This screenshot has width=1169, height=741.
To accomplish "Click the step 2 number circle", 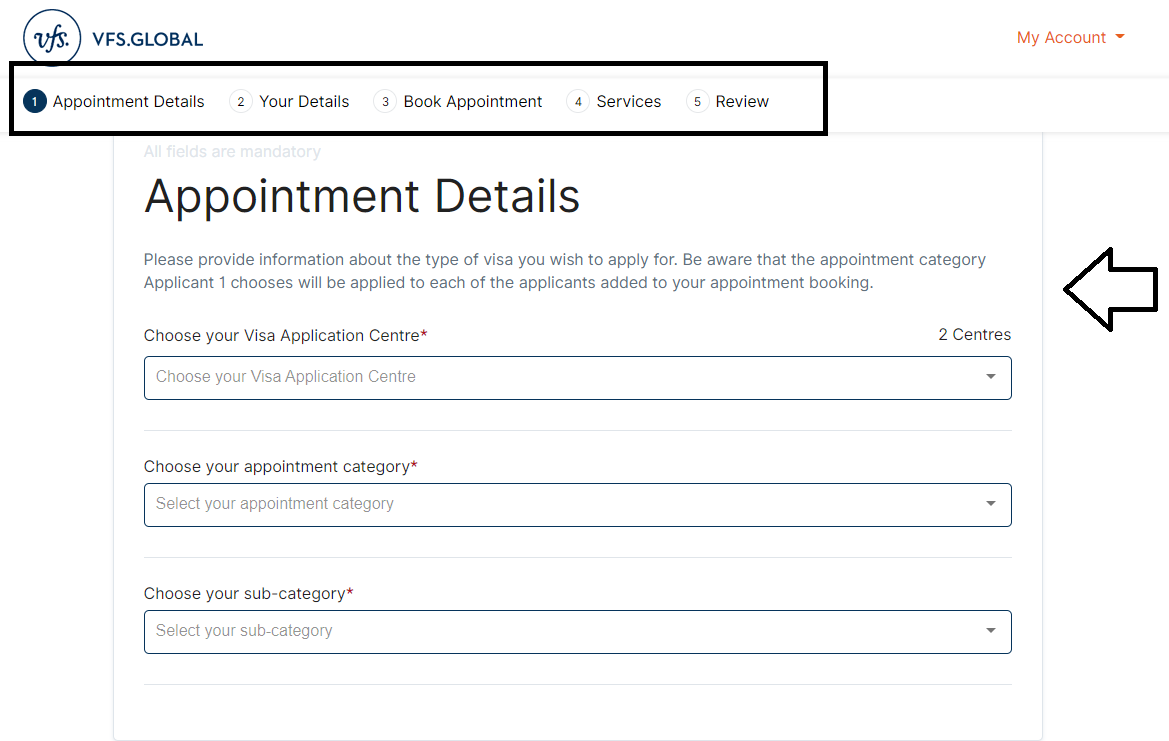I will (241, 102).
